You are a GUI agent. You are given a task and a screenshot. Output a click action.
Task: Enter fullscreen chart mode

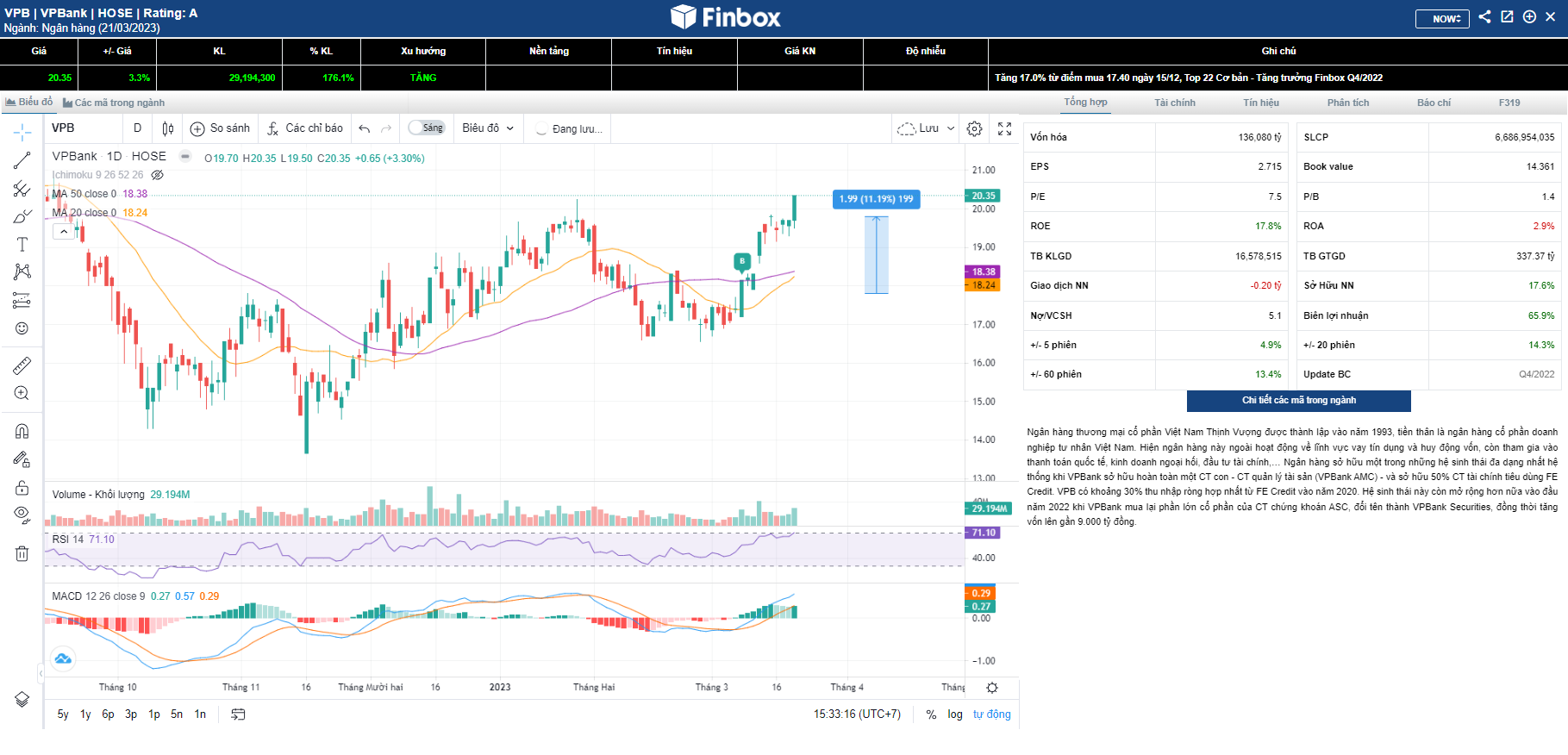point(1004,128)
